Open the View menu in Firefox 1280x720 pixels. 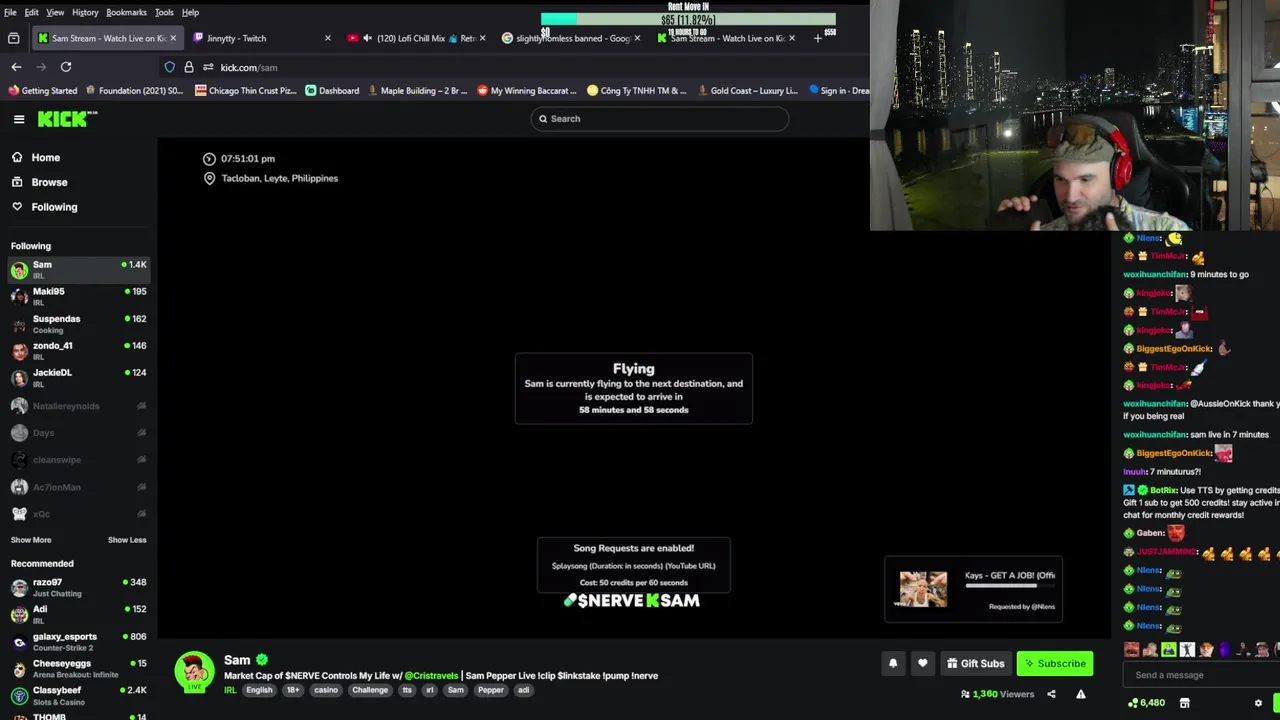click(55, 12)
